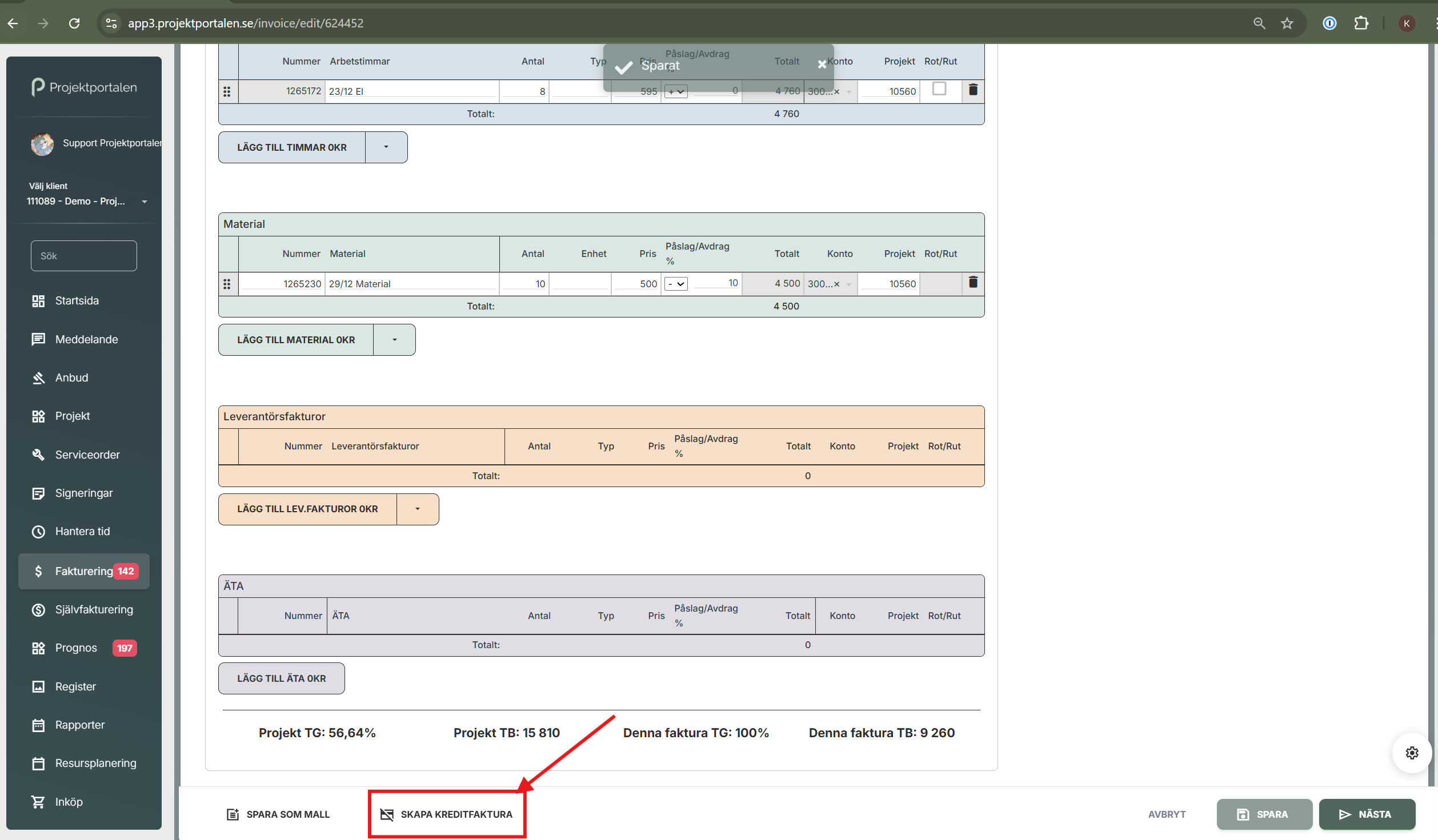Expand Lägg till lev.fakturor dropdown arrow
Screen dimensions: 1438x840
point(418,509)
